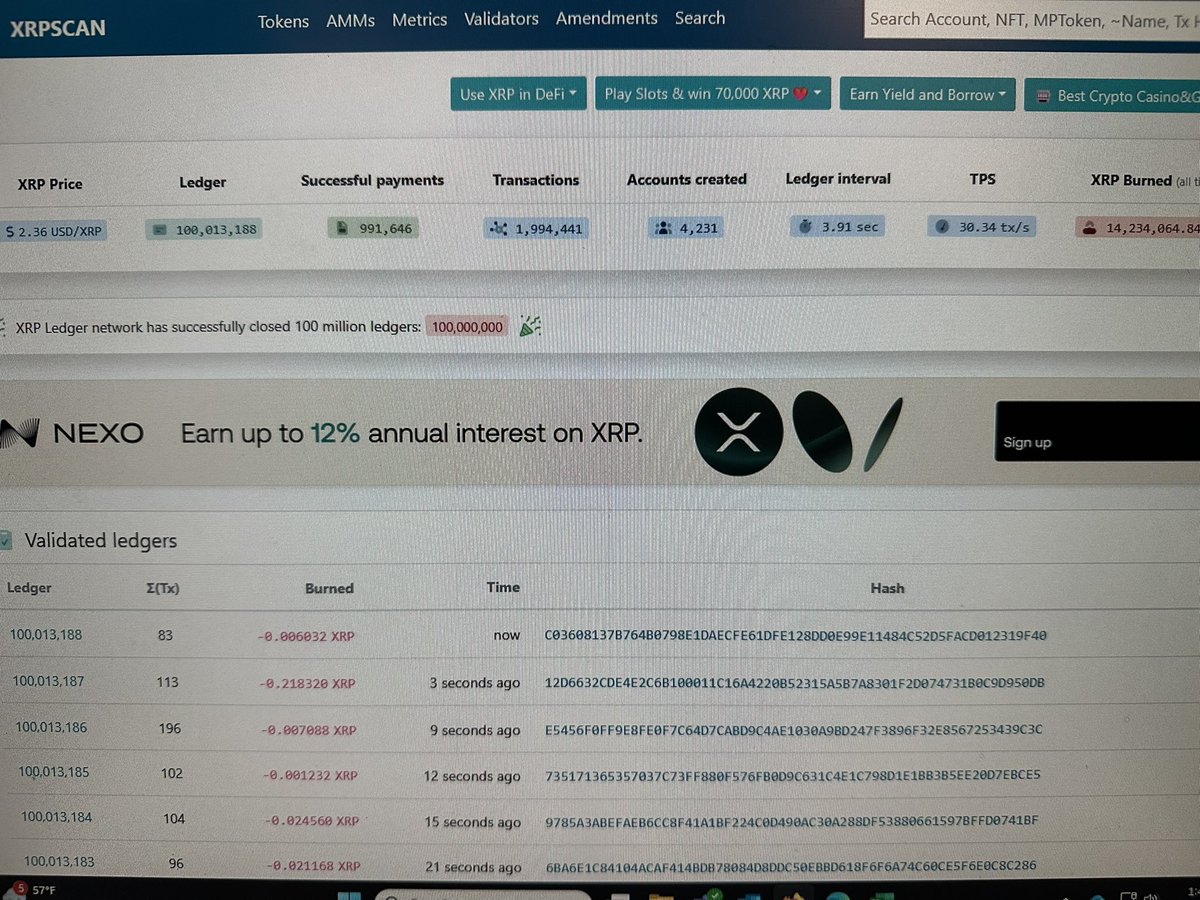Click the stopwatch icon beside 3.91 sec

pyautogui.click(x=807, y=227)
